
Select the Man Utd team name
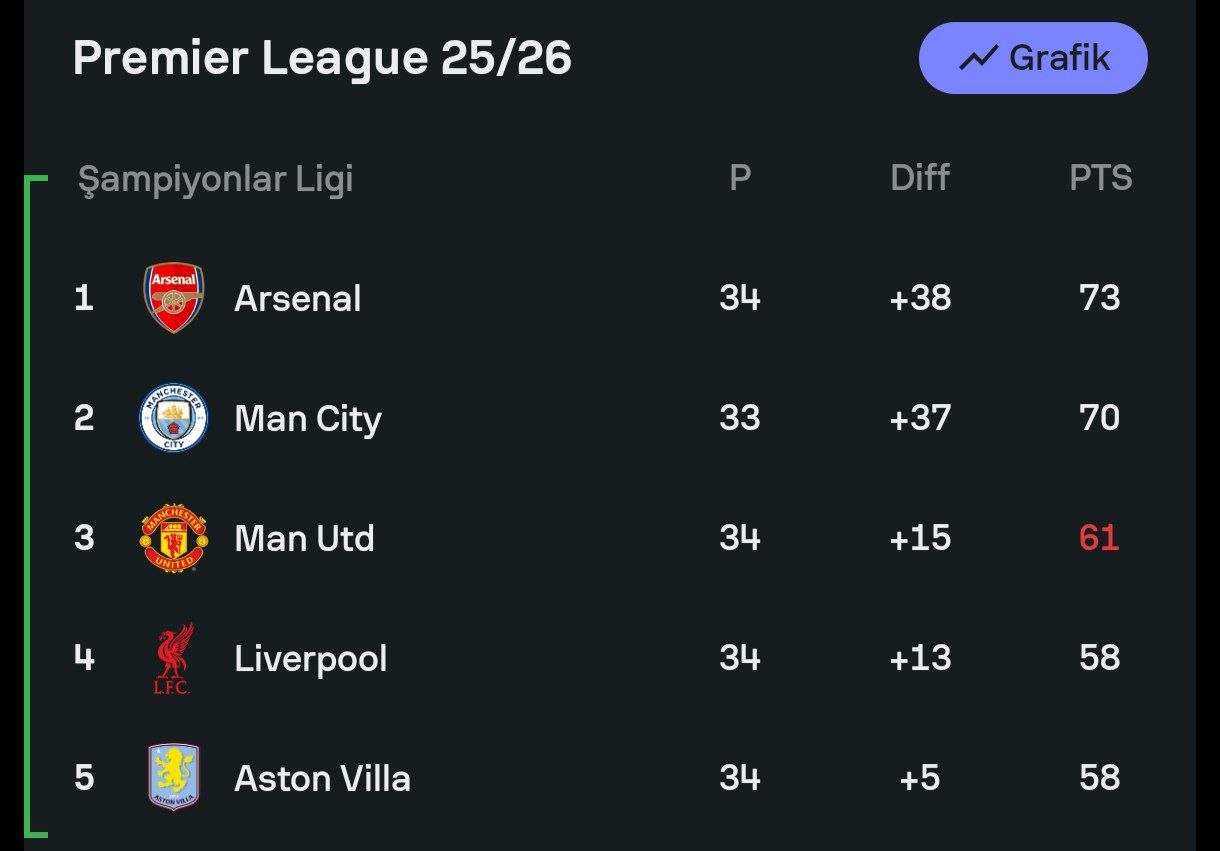pyautogui.click(x=304, y=538)
